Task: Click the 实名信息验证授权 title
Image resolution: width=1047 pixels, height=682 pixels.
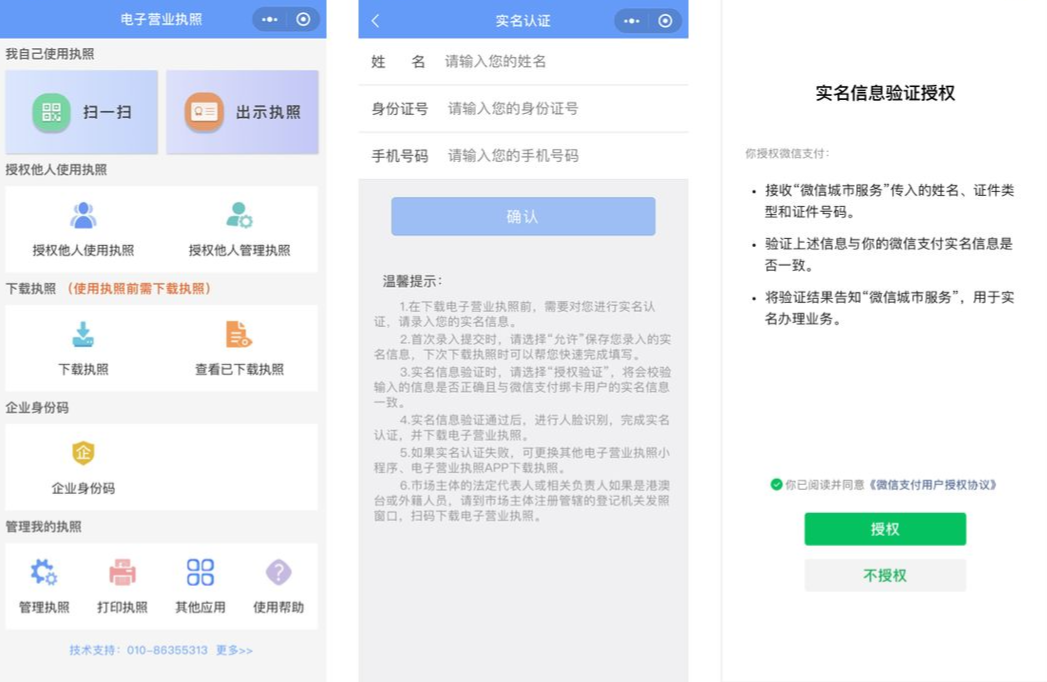Action: 885,93
